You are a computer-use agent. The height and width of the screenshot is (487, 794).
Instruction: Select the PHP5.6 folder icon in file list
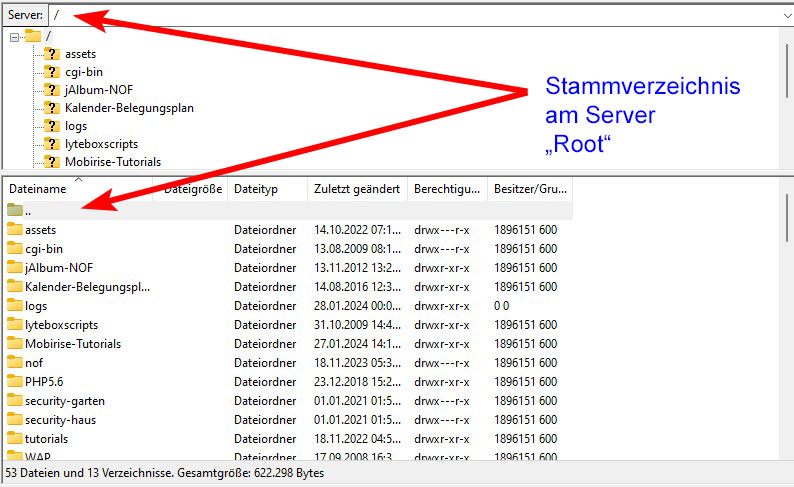coord(14,382)
